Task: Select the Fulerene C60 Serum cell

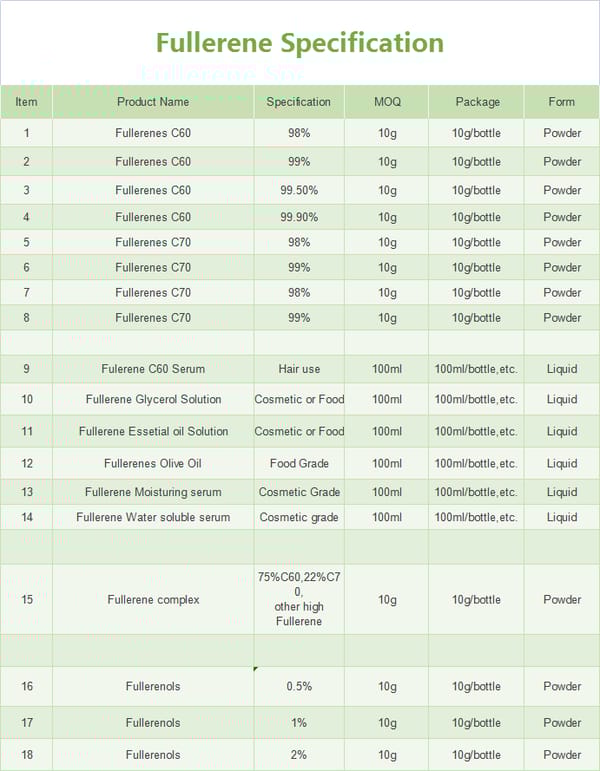Action: click(153, 369)
